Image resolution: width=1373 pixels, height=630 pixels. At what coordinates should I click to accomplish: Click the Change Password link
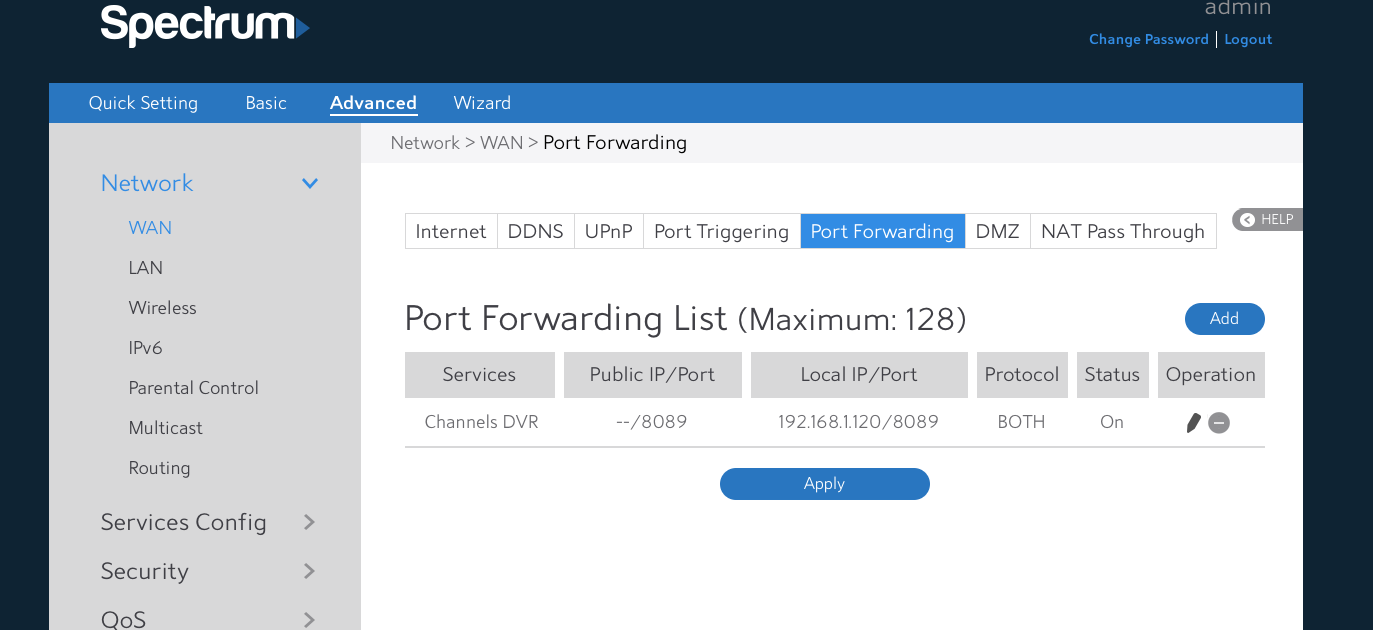1148,39
